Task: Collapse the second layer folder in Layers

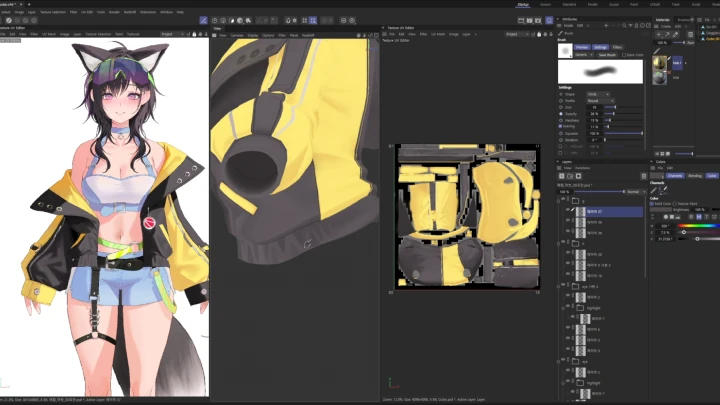Action: pyautogui.click(x=558, y=243)
